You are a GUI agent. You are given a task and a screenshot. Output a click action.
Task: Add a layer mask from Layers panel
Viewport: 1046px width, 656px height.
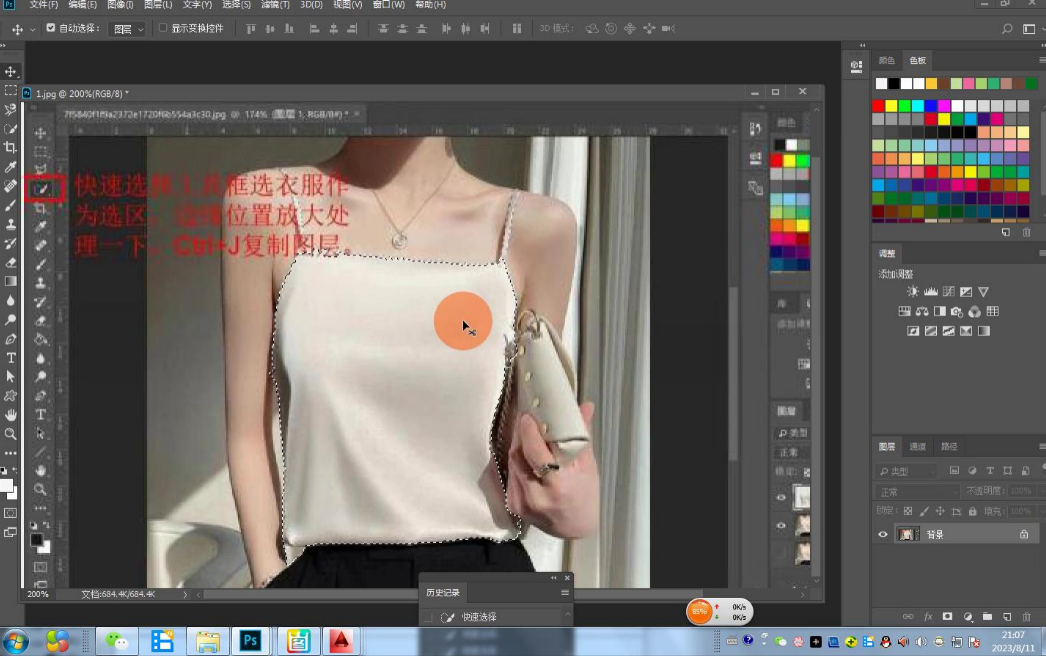[x=947, y=617]
